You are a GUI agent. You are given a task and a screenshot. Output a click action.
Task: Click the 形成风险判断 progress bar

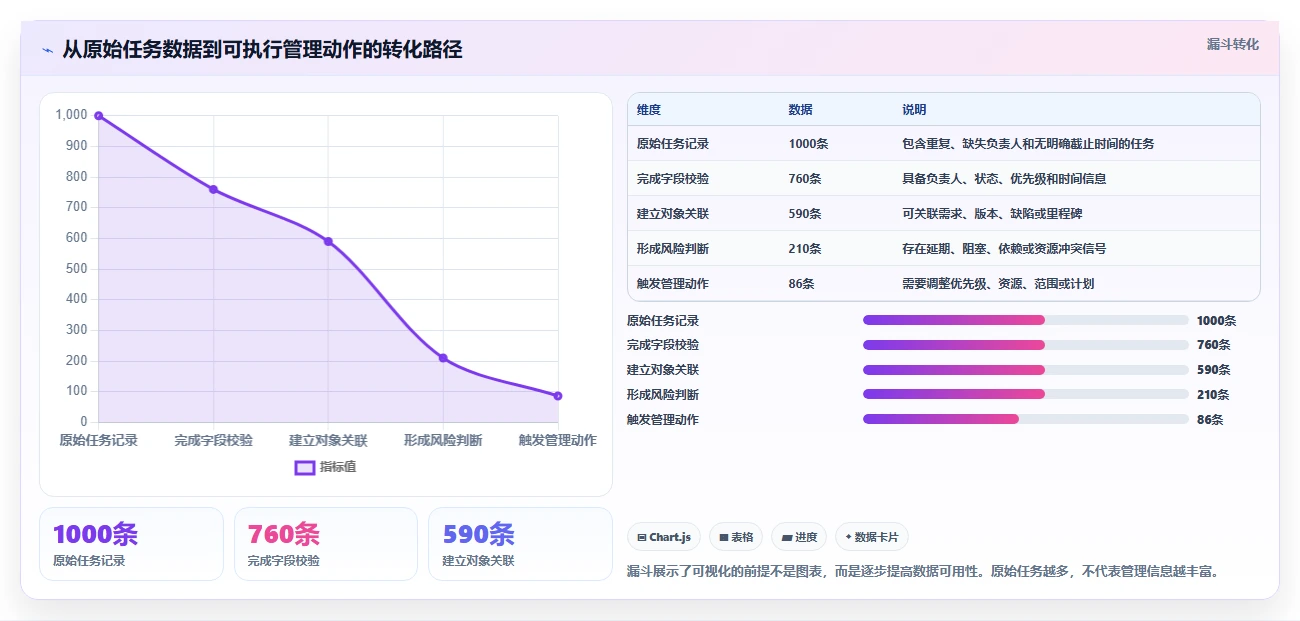[1025, 394]
